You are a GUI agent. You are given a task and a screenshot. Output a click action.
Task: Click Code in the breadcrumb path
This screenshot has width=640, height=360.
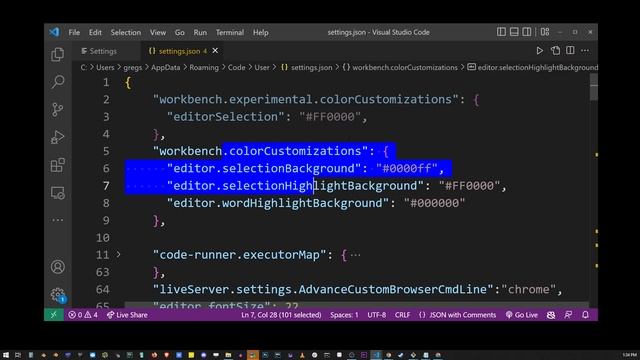pyautogui.click(x=236, y=67)
